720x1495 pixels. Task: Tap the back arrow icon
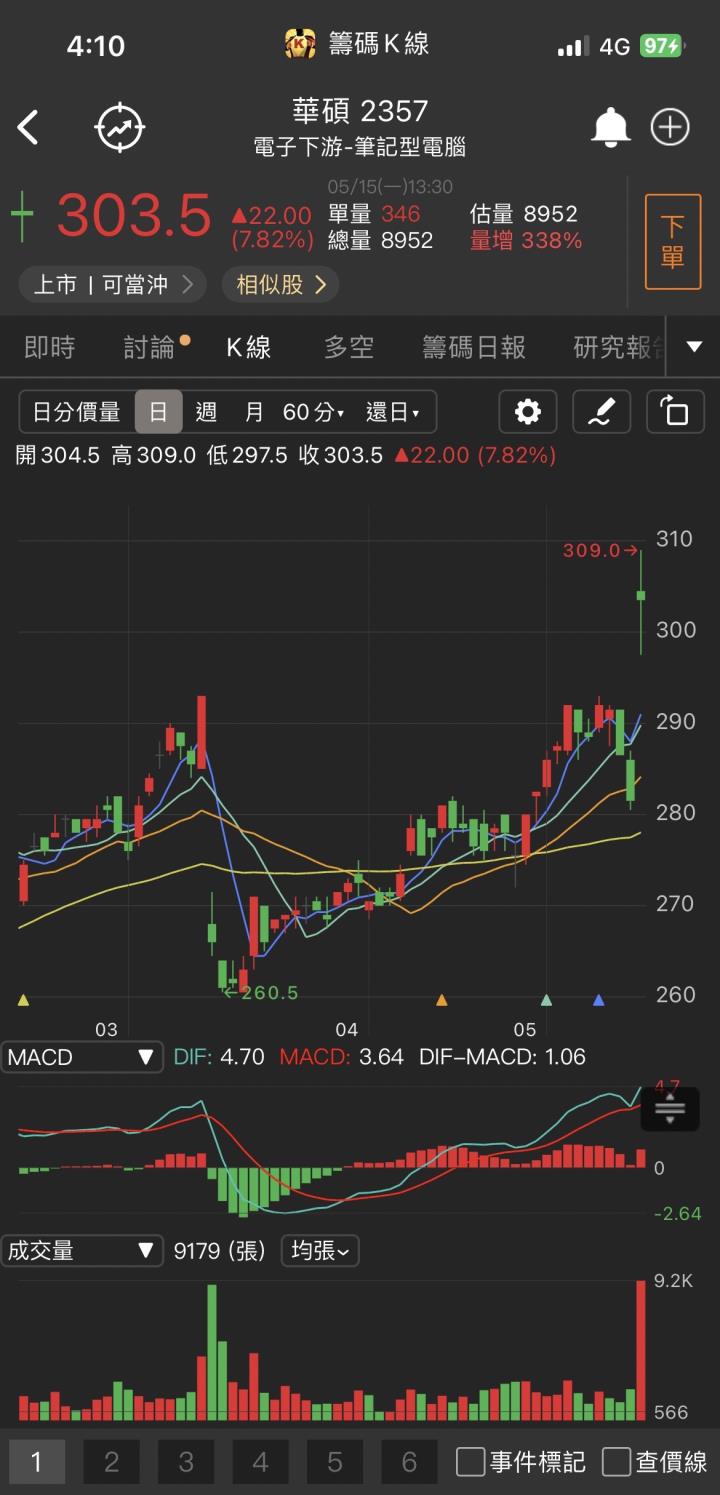tap(28, 128)
